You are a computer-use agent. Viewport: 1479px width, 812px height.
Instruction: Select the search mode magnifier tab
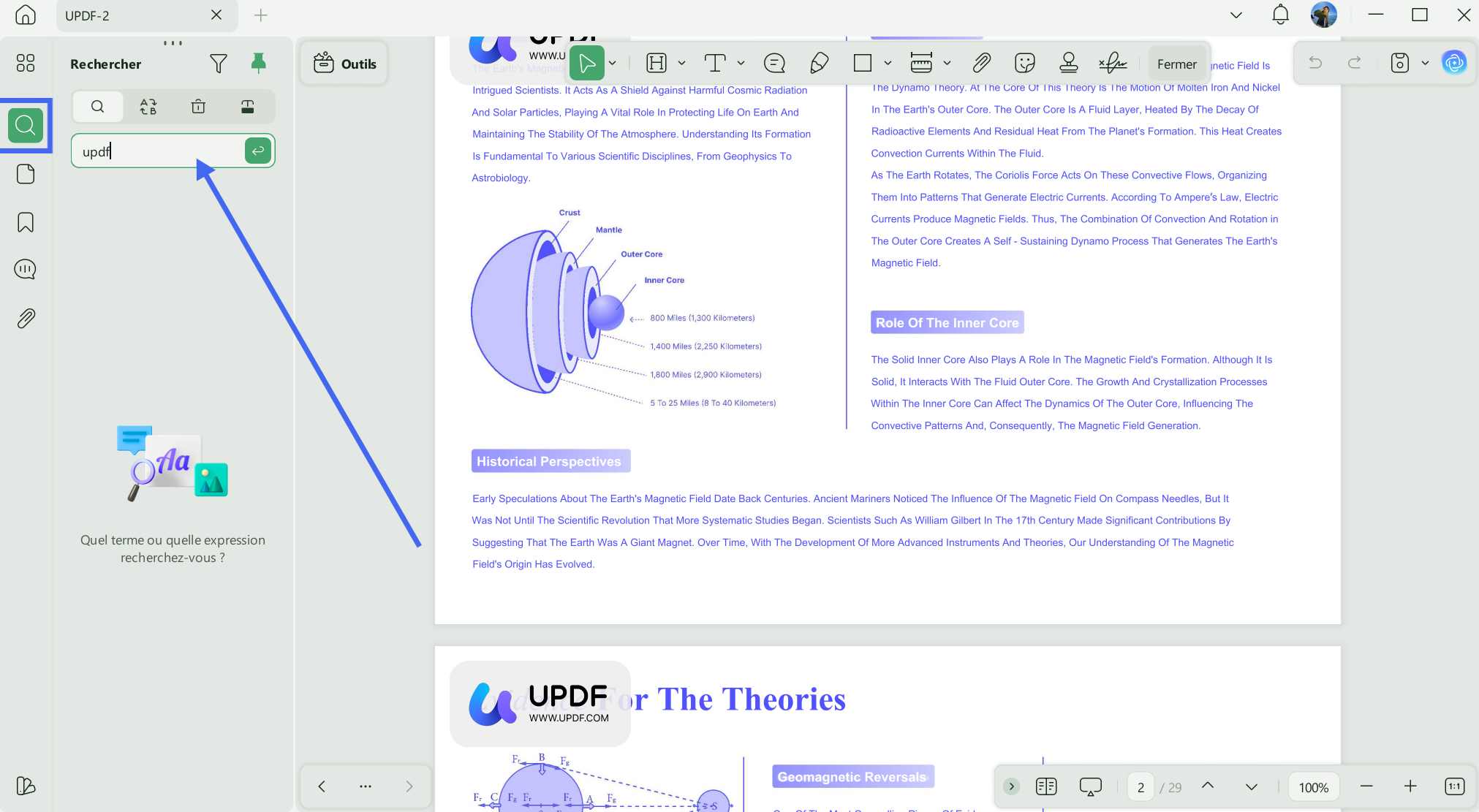pyautogui.click(x=97, y=107)
